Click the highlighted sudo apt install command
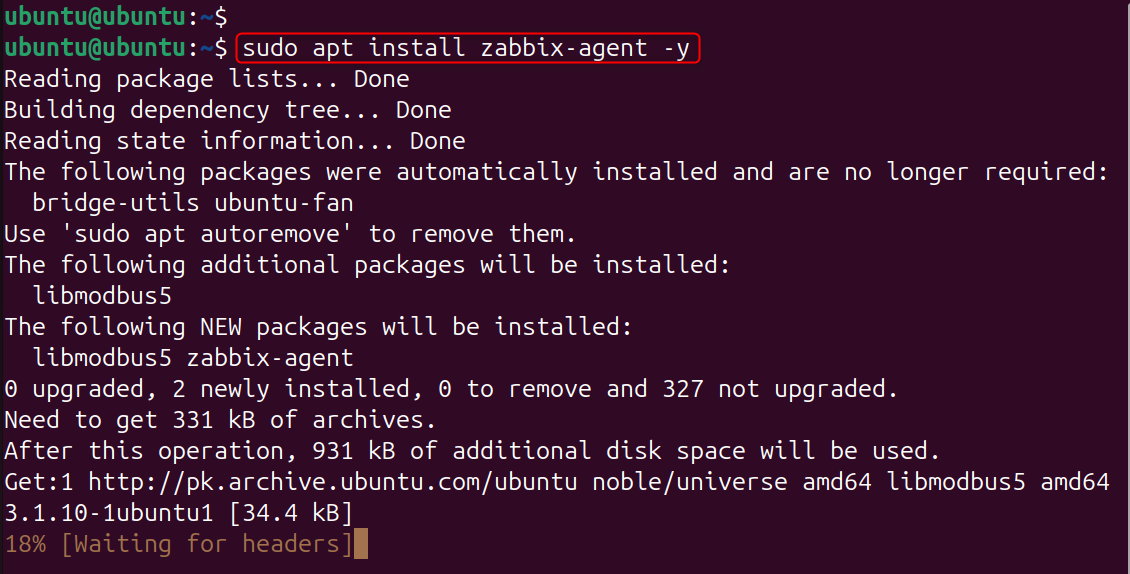The width and height of the screenshot is (1130, 574). 466,47
